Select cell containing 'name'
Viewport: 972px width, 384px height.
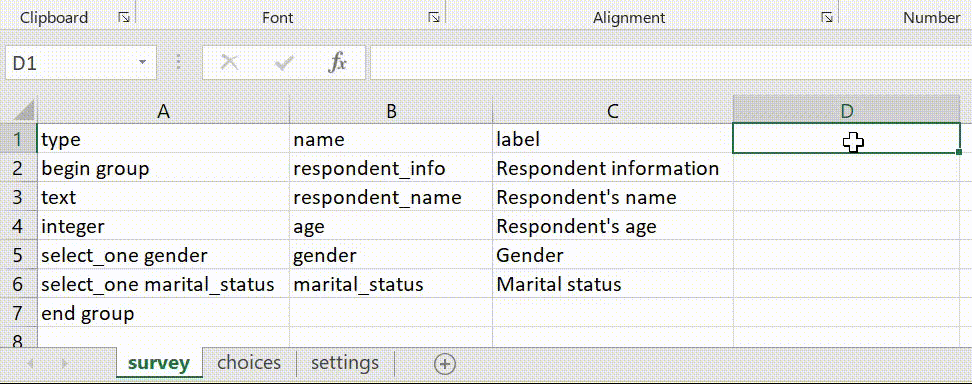pos(391,139)
